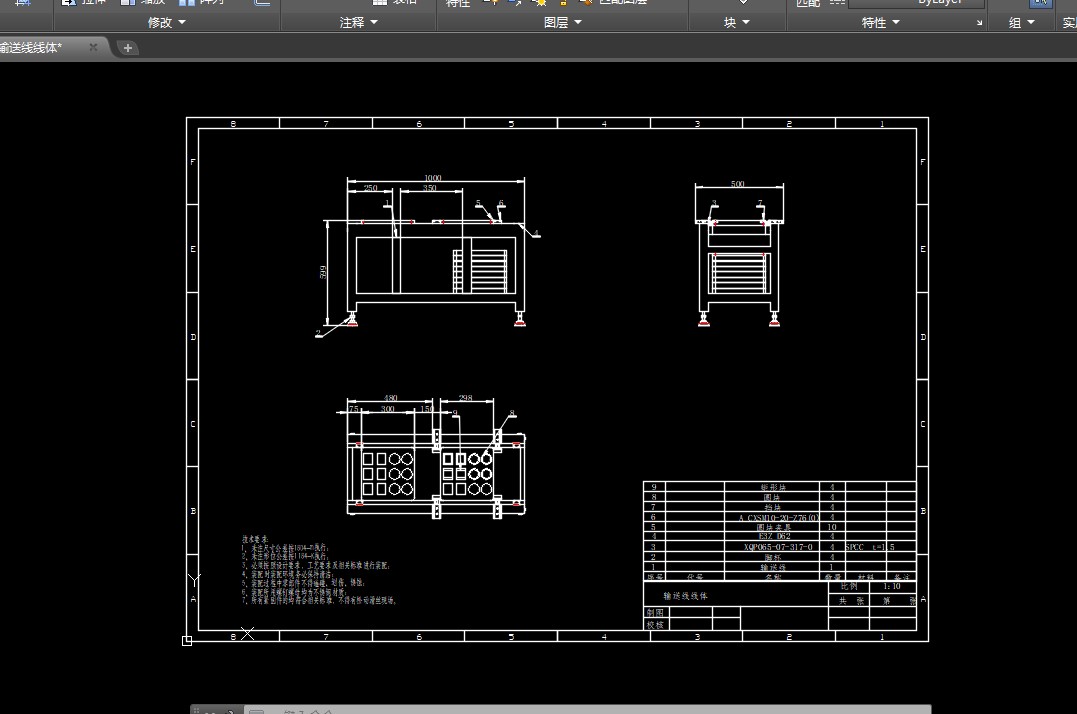Select the E3Z D62 parts list entry
This screenshot has height=714, width=1077.
[x=774, y=536]
